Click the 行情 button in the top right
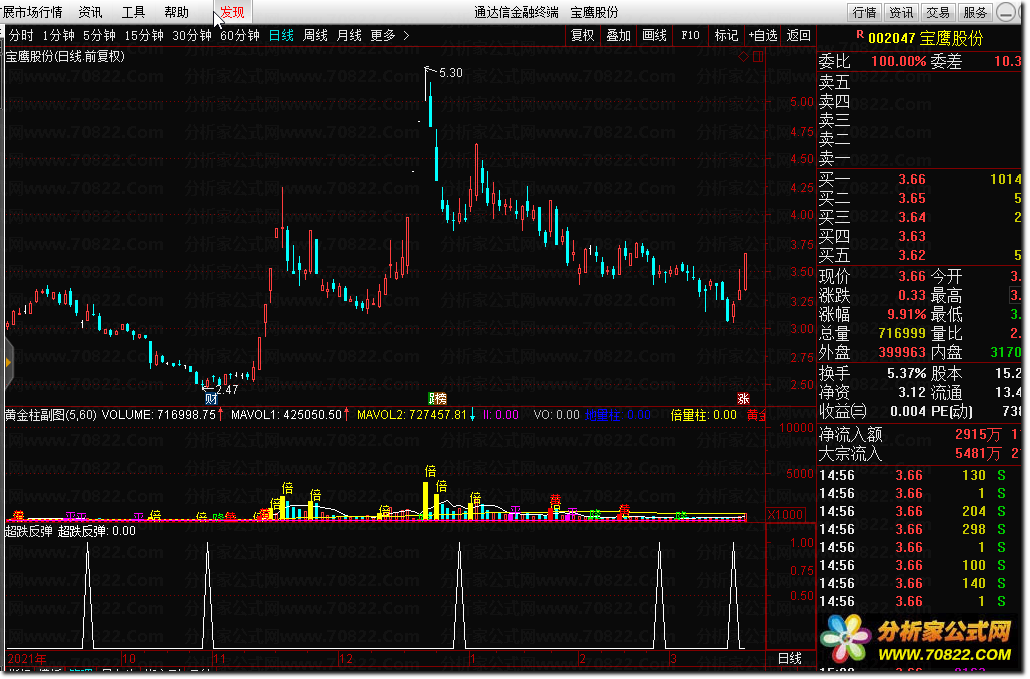The width and height of the screenshot is (1030, 679). click(864, 12)
